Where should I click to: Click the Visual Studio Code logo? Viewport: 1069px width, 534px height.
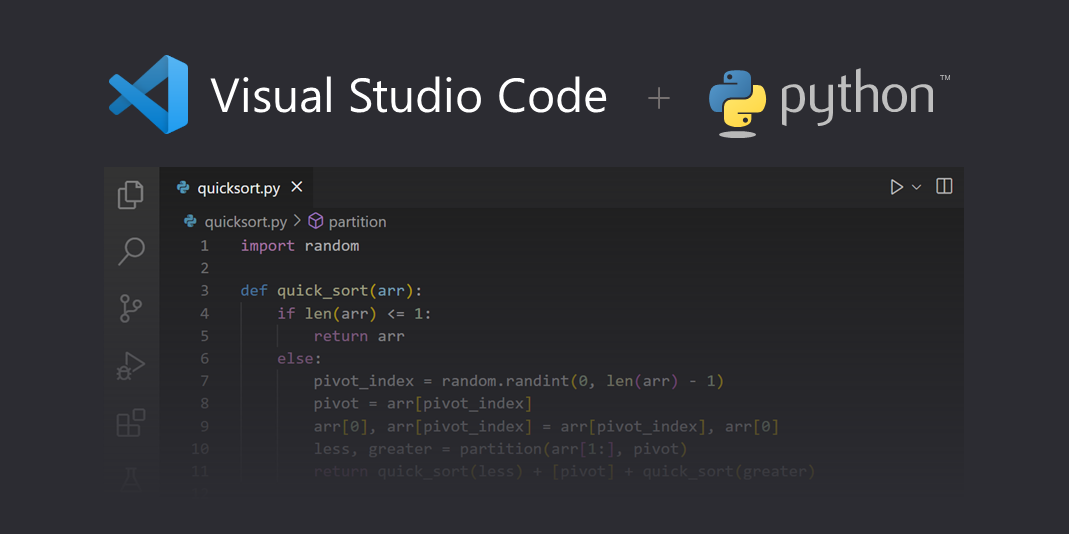[x=148, y=95]
